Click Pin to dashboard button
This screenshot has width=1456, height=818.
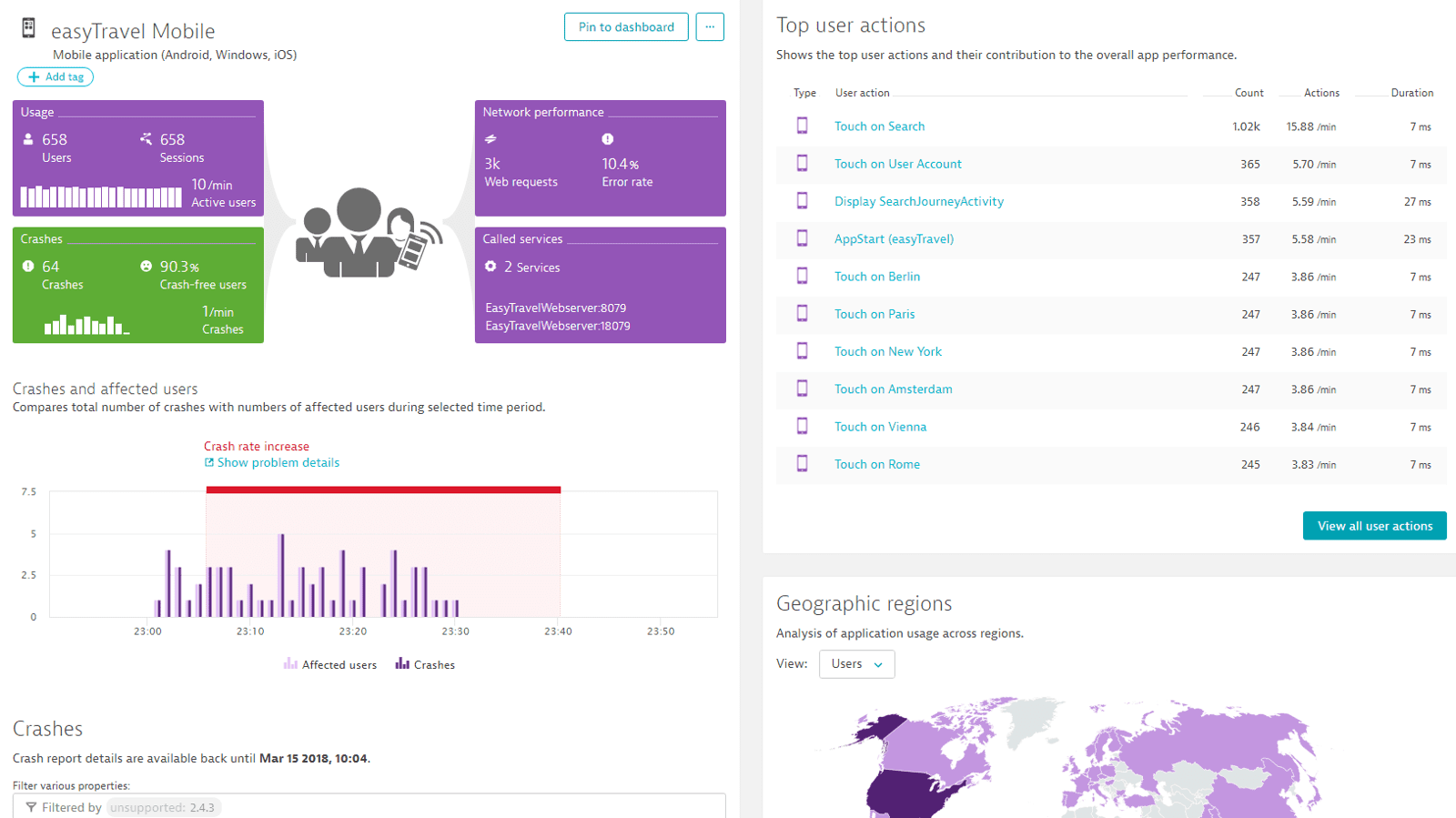click(x=626, y=27)
